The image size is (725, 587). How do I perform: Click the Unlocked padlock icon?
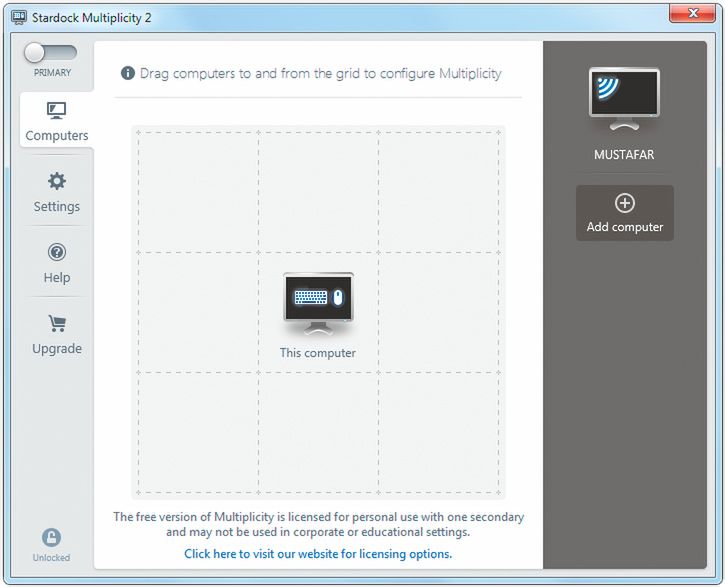[x=51, y=537]
